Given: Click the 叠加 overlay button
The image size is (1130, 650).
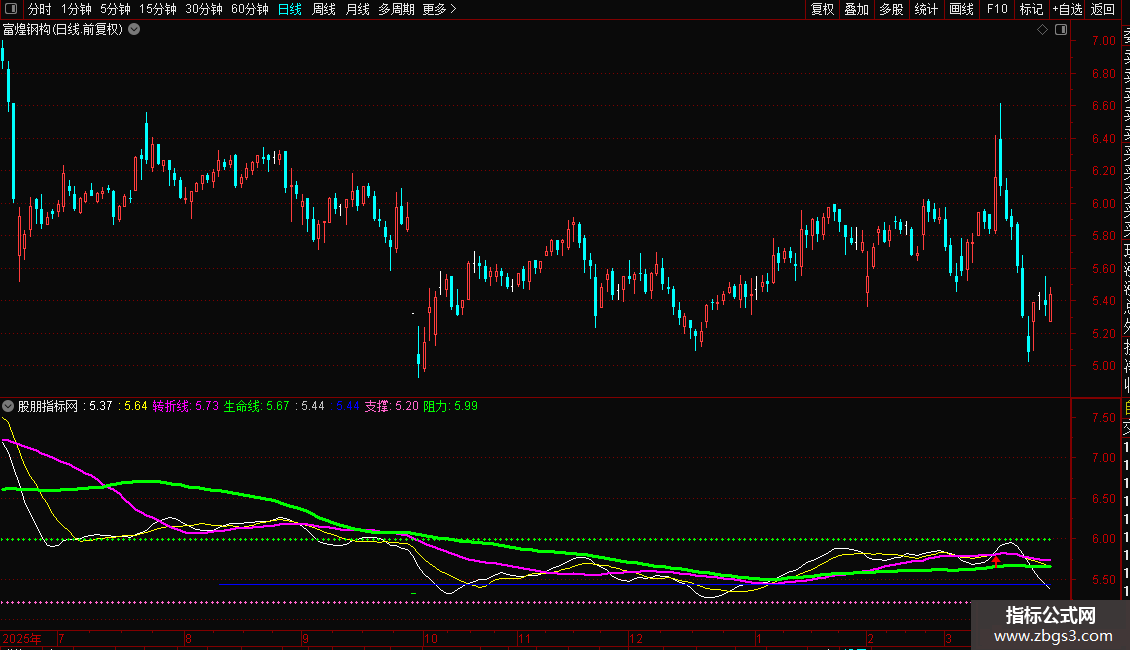Looking at the screenshot, I should [x=857, y=9].
